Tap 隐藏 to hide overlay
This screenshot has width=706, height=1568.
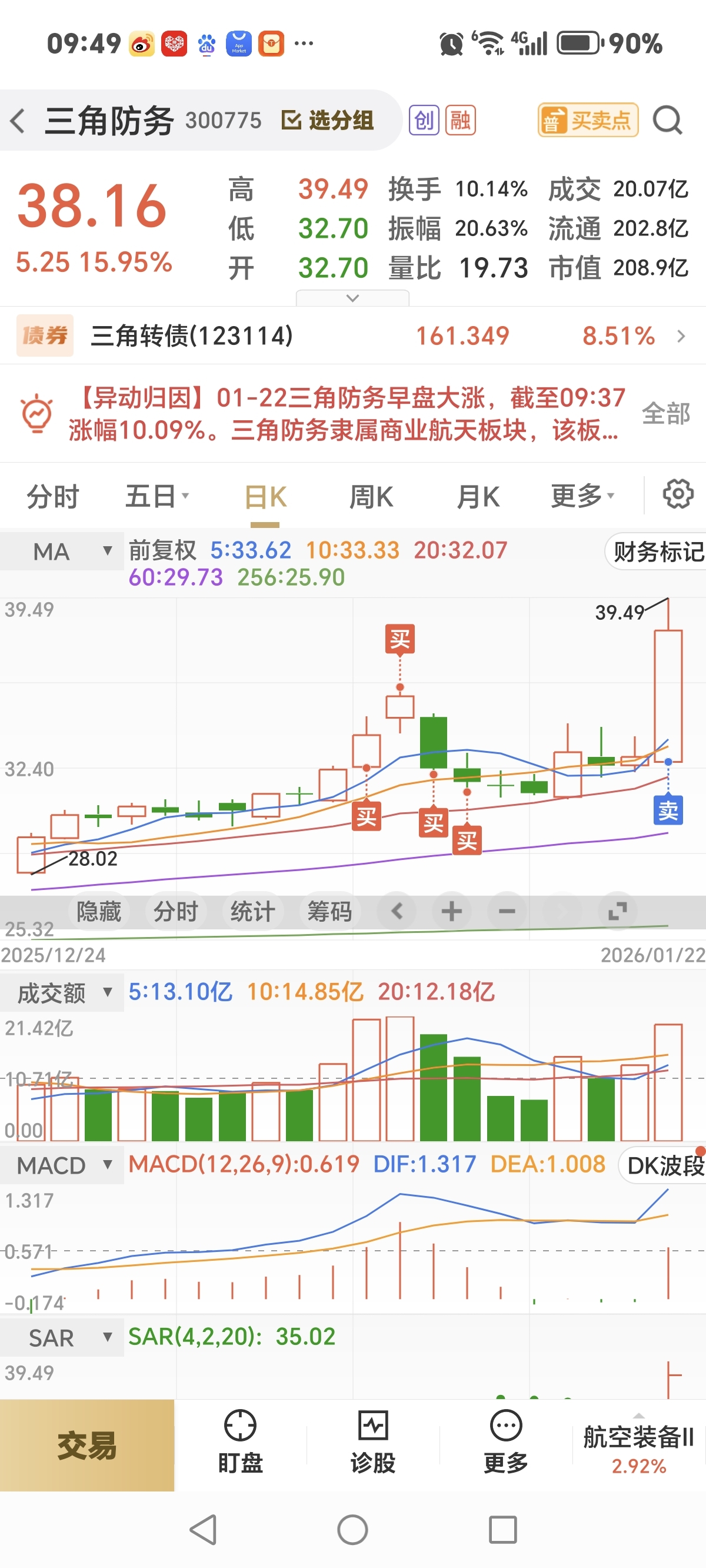[x=99, y=911]
